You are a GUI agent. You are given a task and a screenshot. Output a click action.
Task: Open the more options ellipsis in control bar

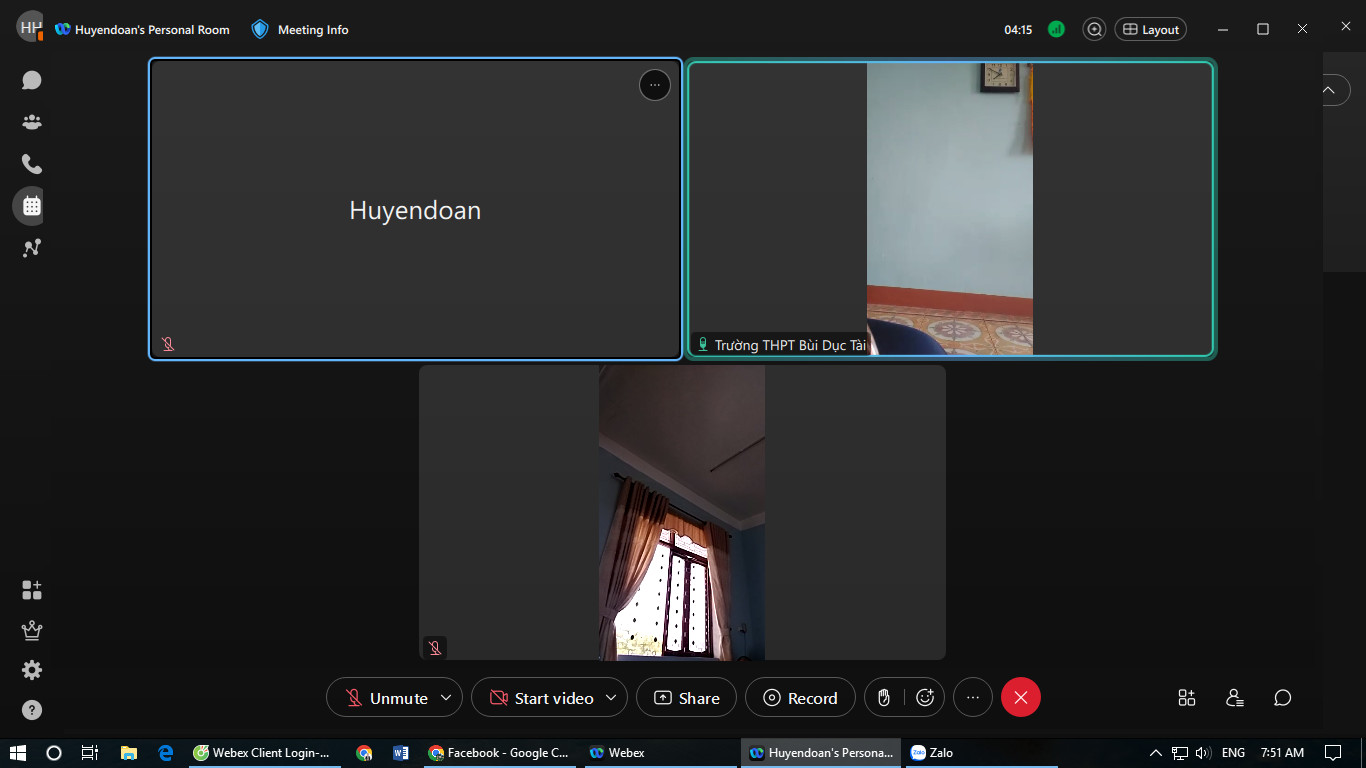point(973,698)
